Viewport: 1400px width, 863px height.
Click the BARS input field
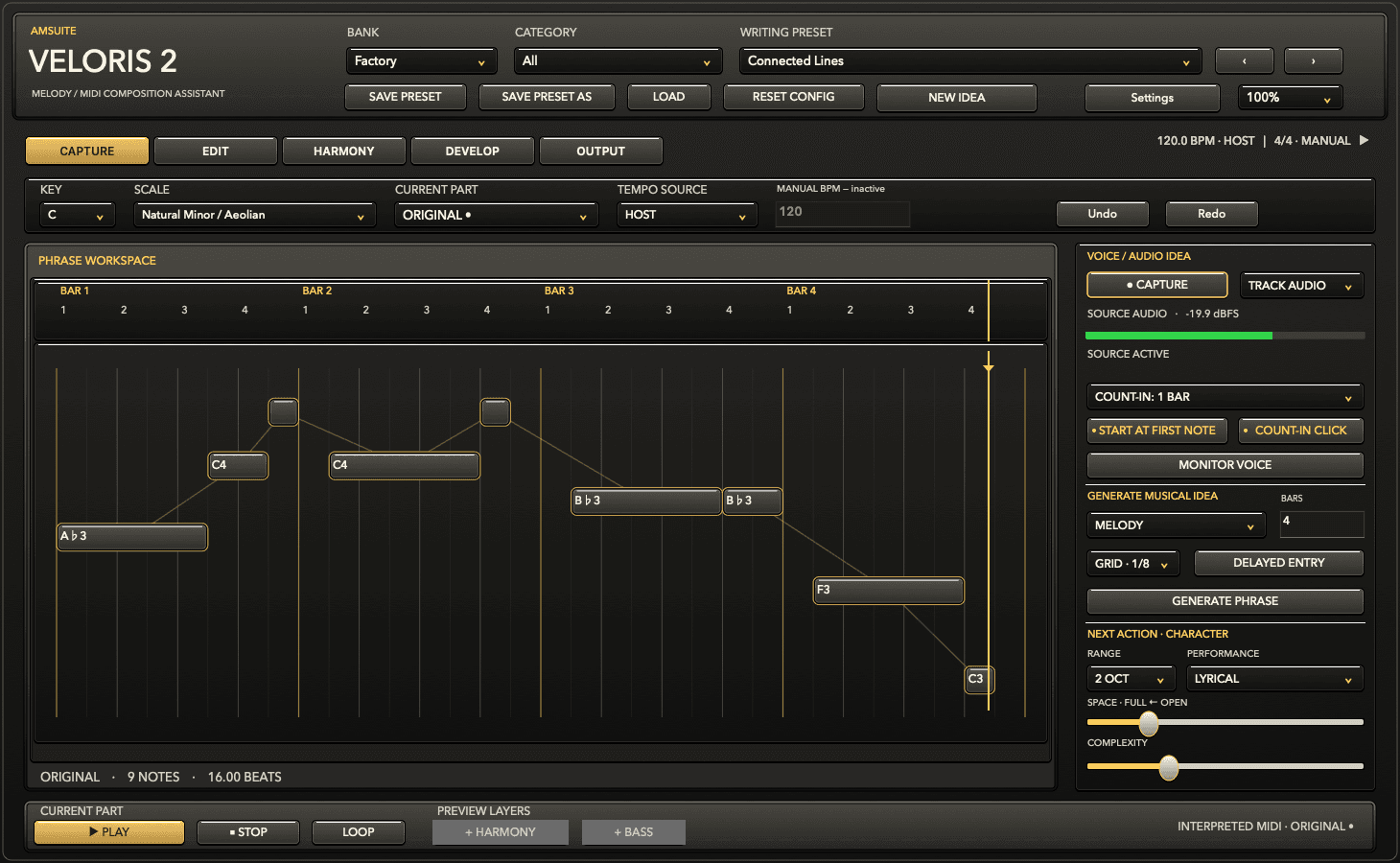click(x=1321, y=524)
